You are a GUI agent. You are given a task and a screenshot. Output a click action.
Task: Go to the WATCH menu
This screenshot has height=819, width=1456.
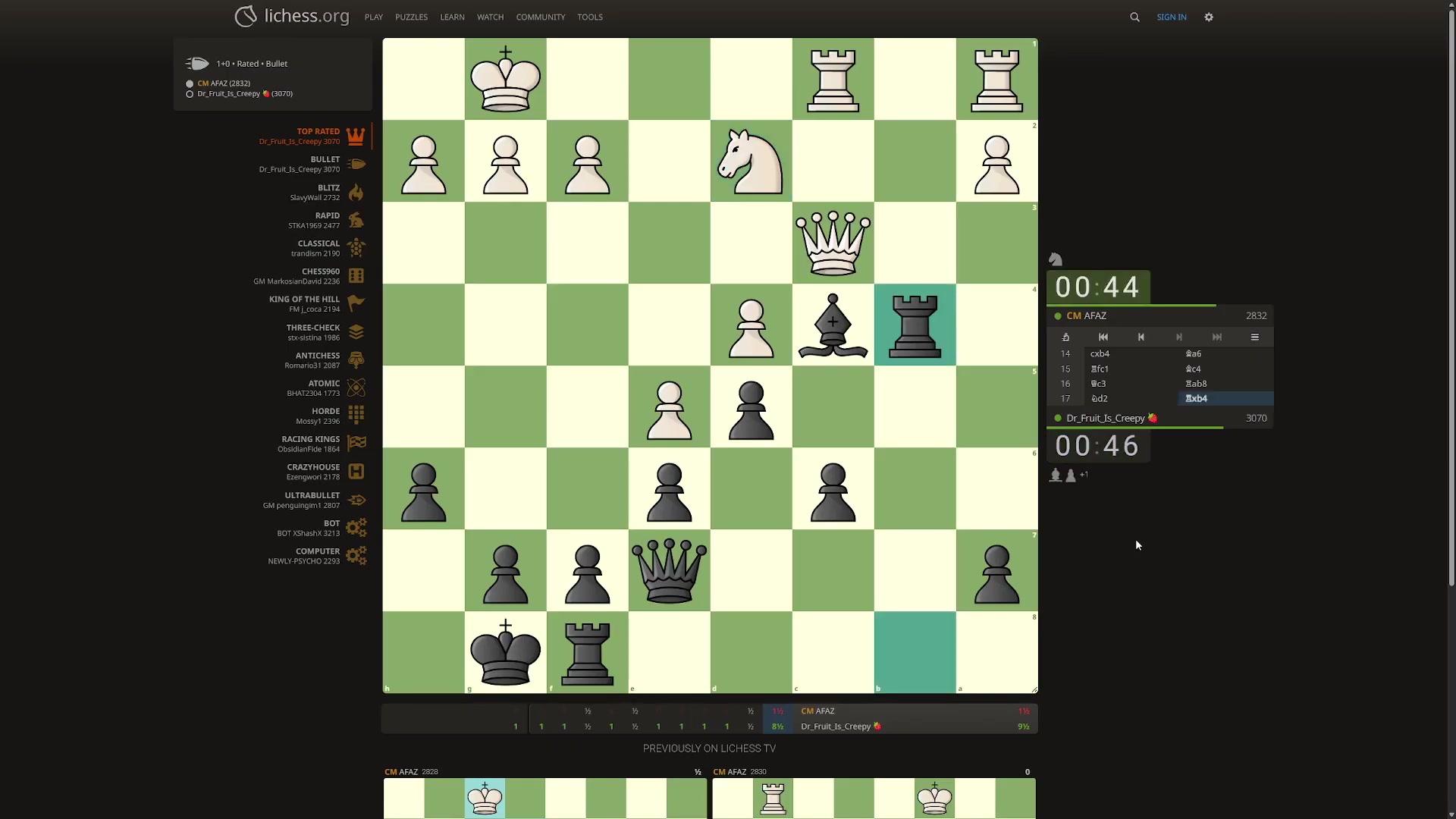(x=490, y=17)
